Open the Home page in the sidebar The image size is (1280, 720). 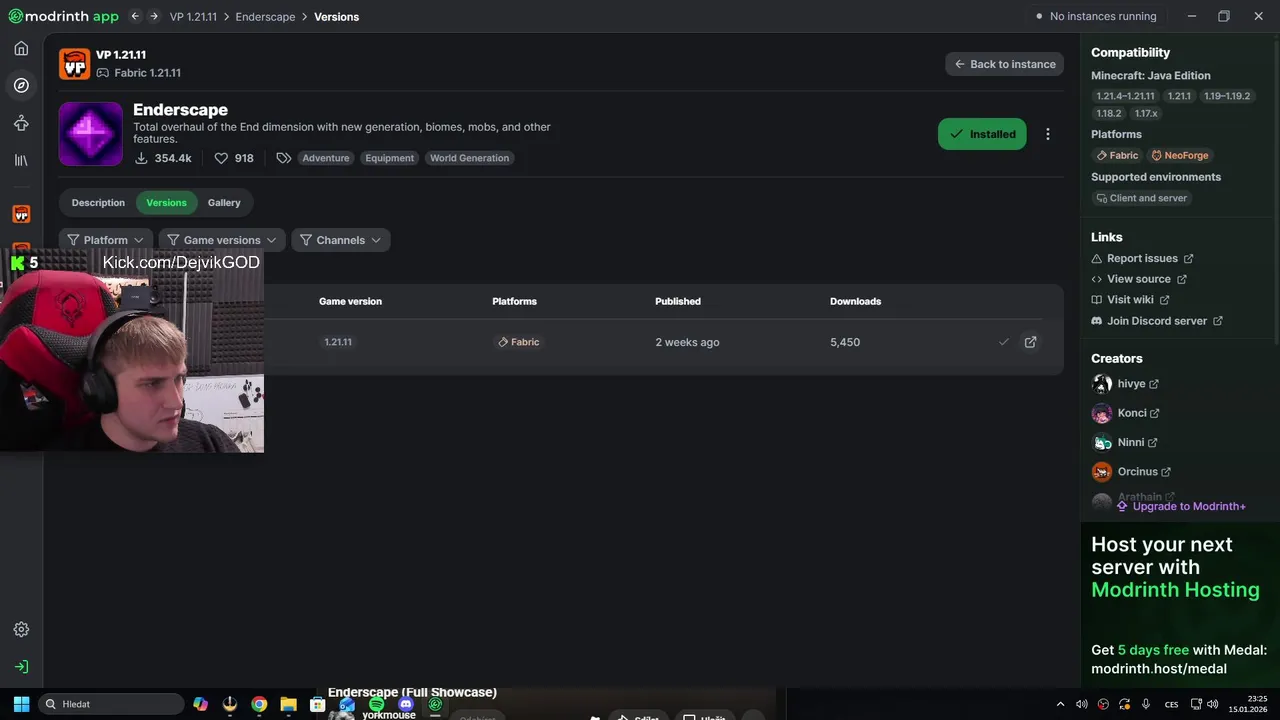coord(21,48)
